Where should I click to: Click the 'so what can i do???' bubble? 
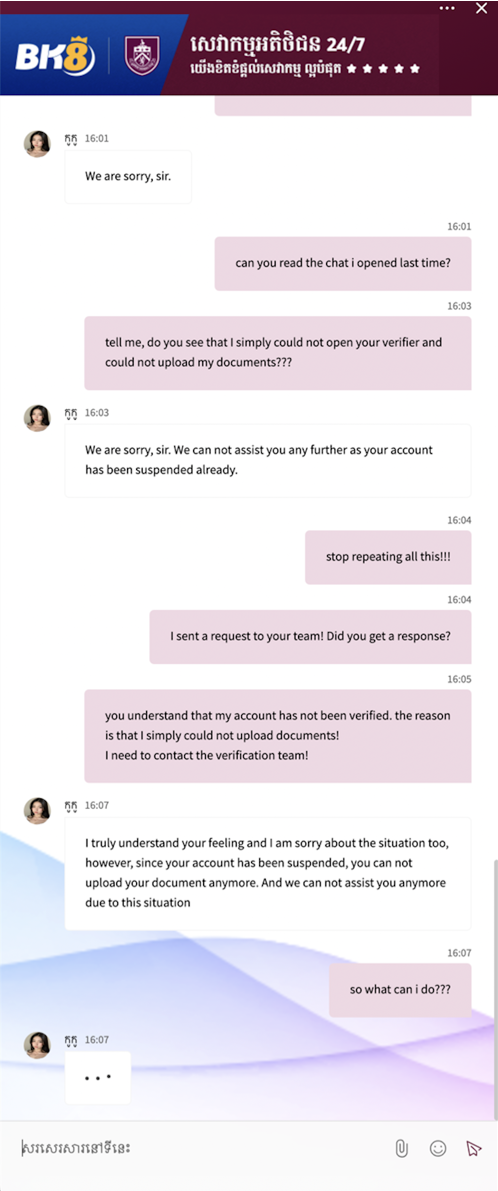[x=400, y=990]
